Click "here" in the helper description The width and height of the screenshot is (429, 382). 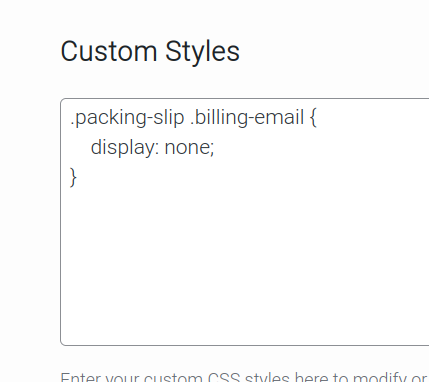312,377
